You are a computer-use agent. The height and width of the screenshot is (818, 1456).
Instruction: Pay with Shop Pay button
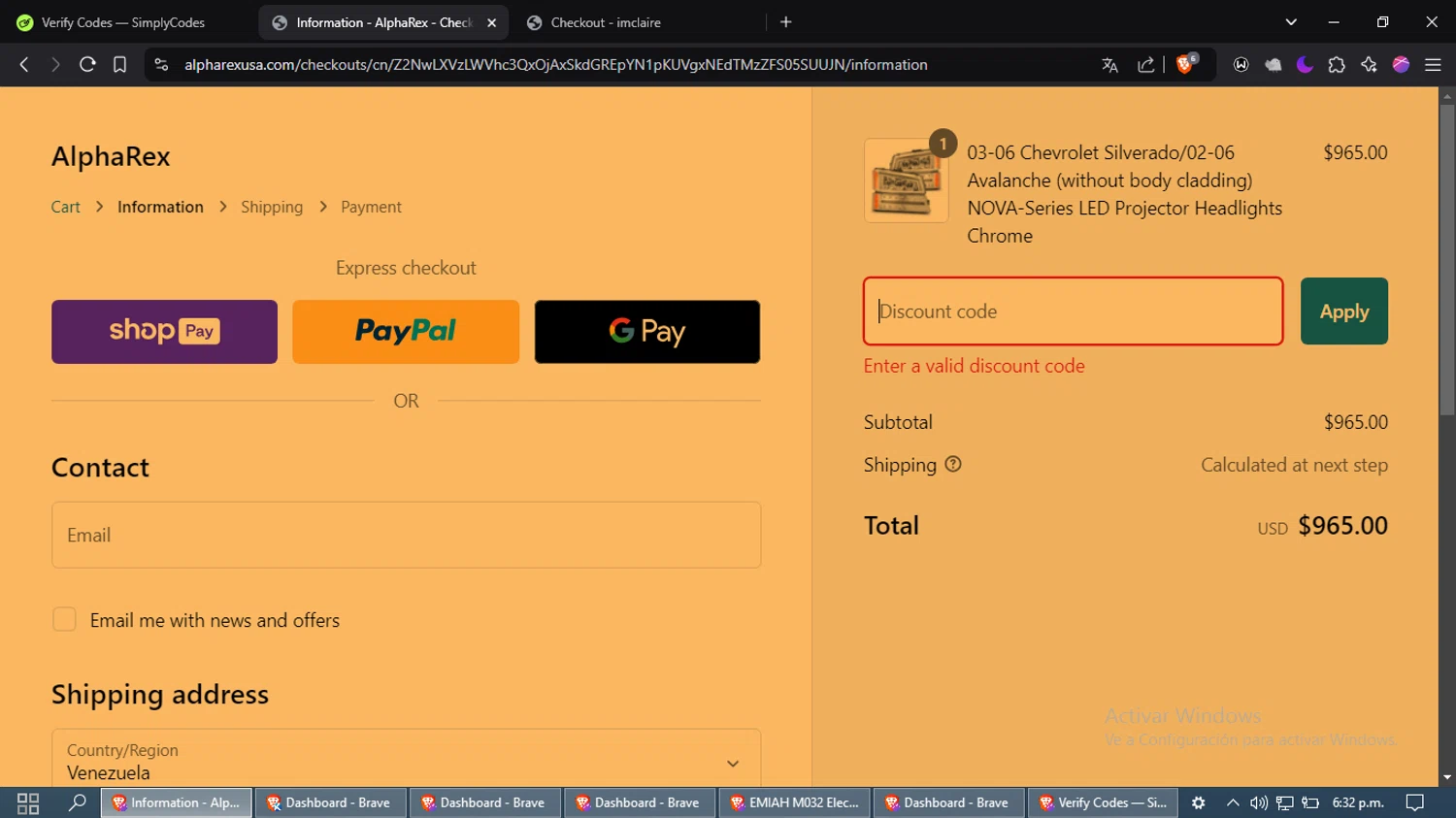[x=164, y=332]
